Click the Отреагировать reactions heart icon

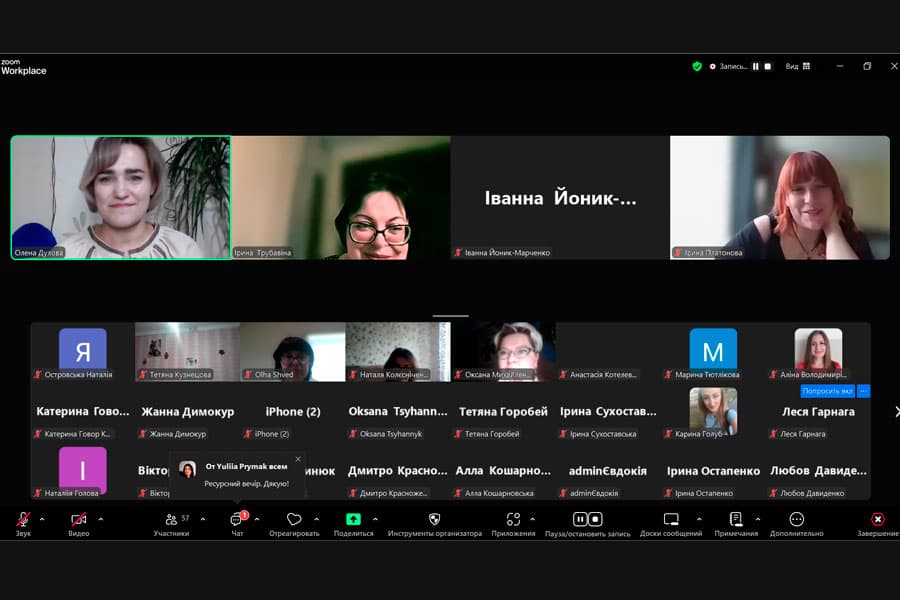tap(294, 521)
